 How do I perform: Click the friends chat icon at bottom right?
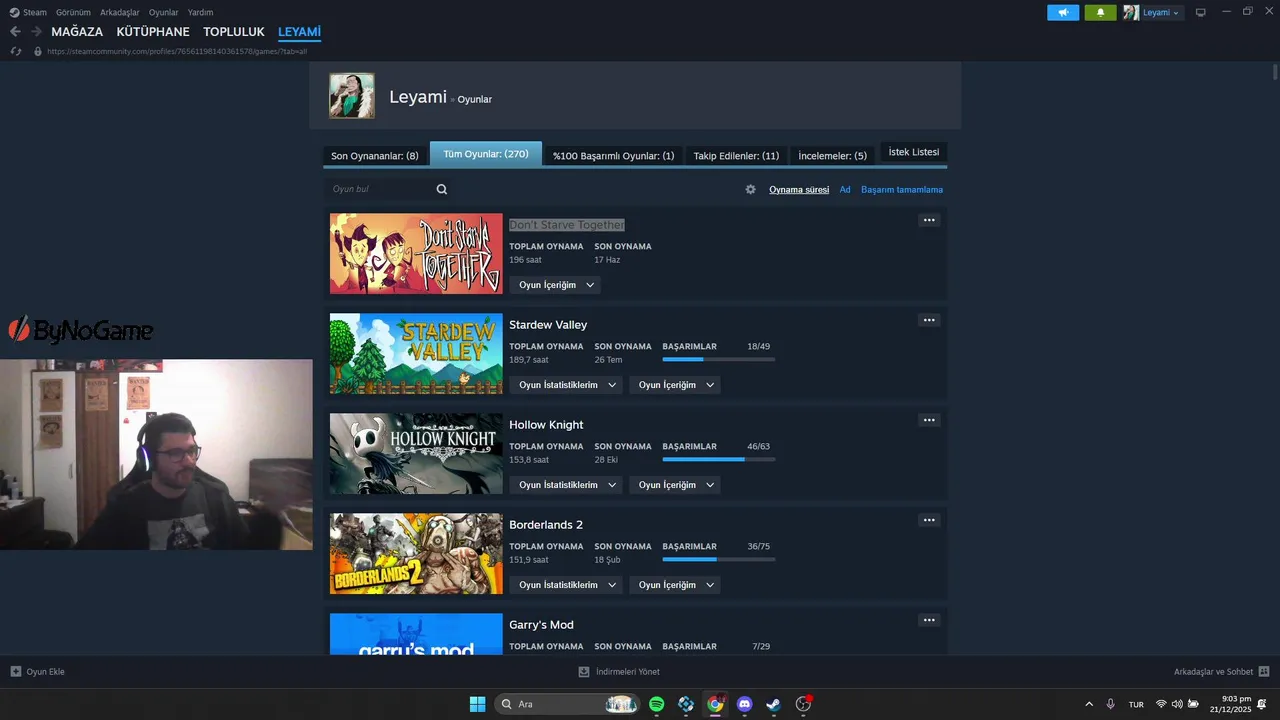tap(1264, 672)
